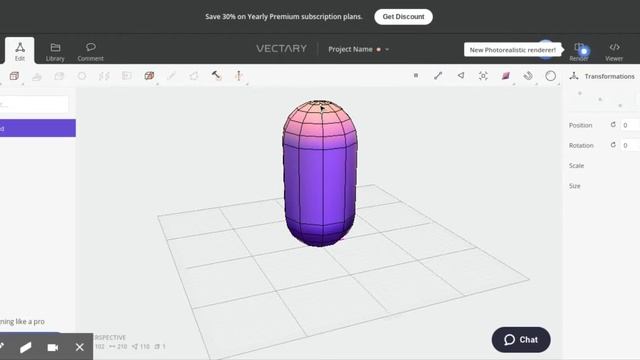The image size is (640, 360).
Task: Click the greyed pen draw icon
Action: pos(171,76)
